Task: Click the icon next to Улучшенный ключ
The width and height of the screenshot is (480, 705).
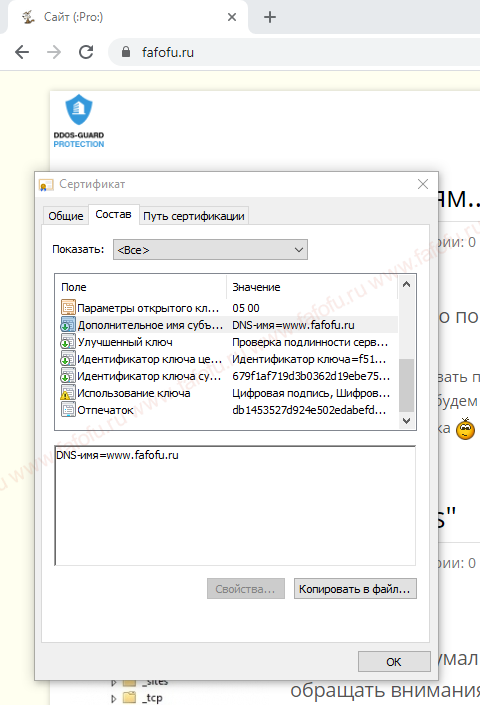Action: [68, 342]
